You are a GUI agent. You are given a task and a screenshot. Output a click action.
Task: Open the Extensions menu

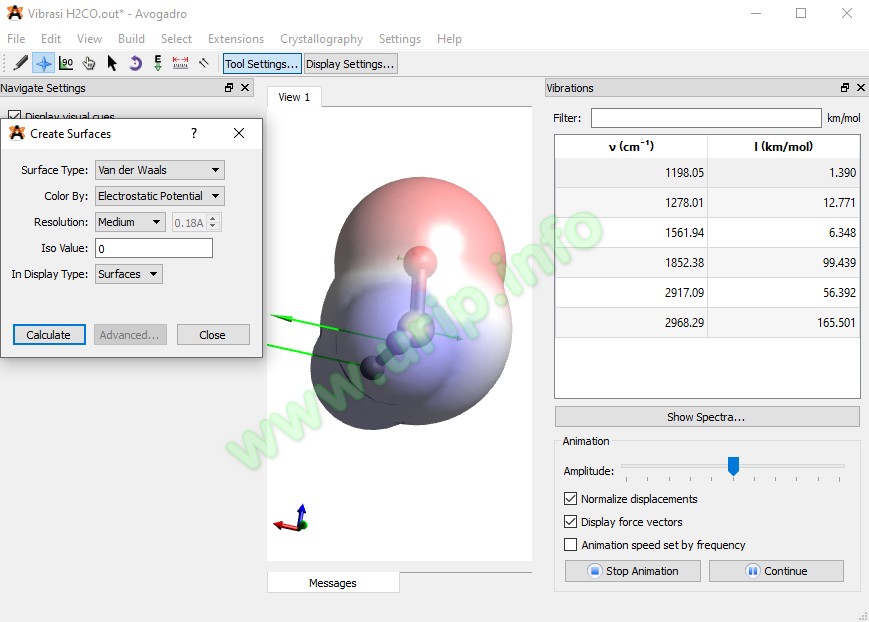[x=236, y=39]
